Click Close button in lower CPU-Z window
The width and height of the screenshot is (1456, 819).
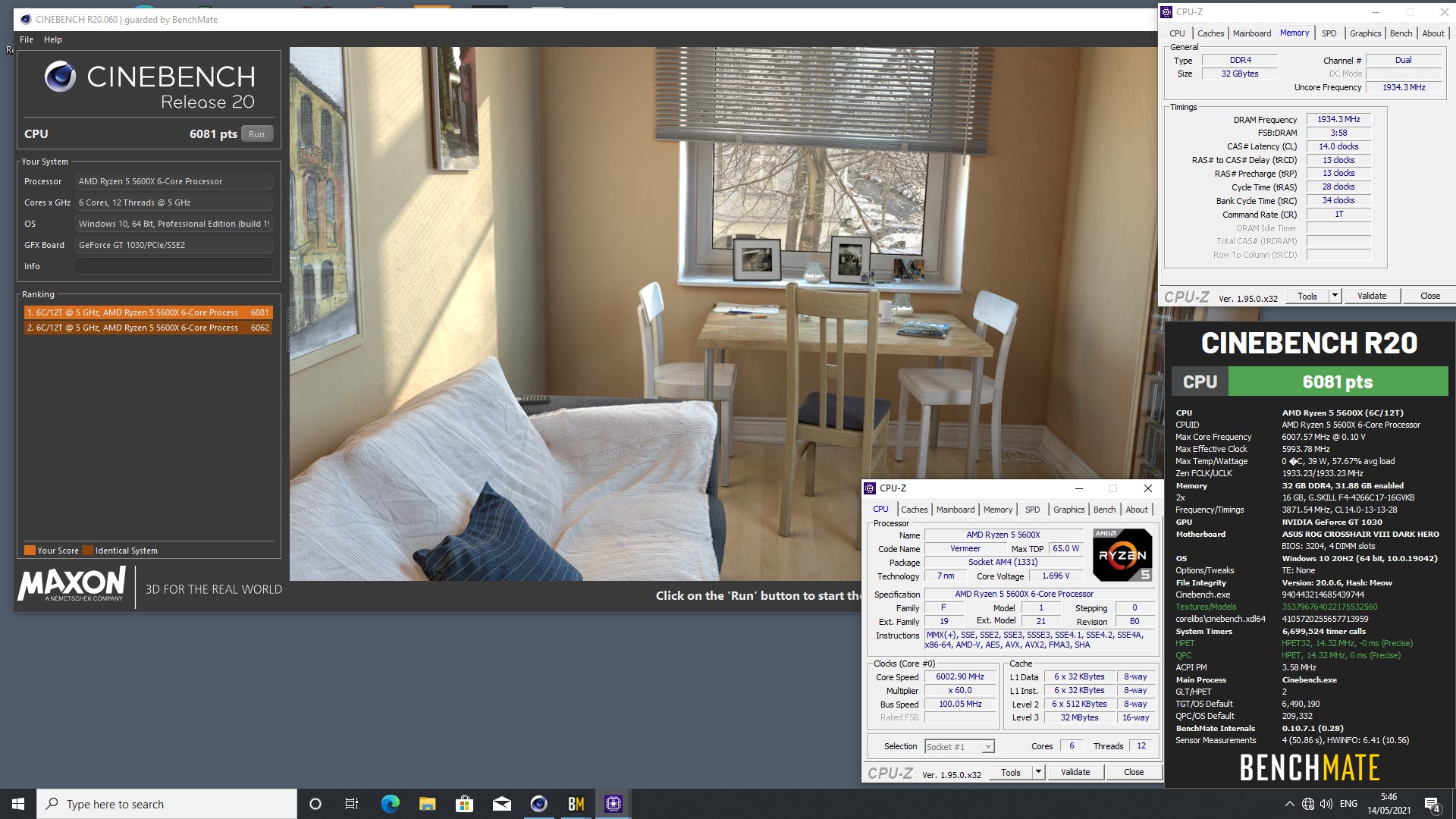click(x=1134, y=773)
